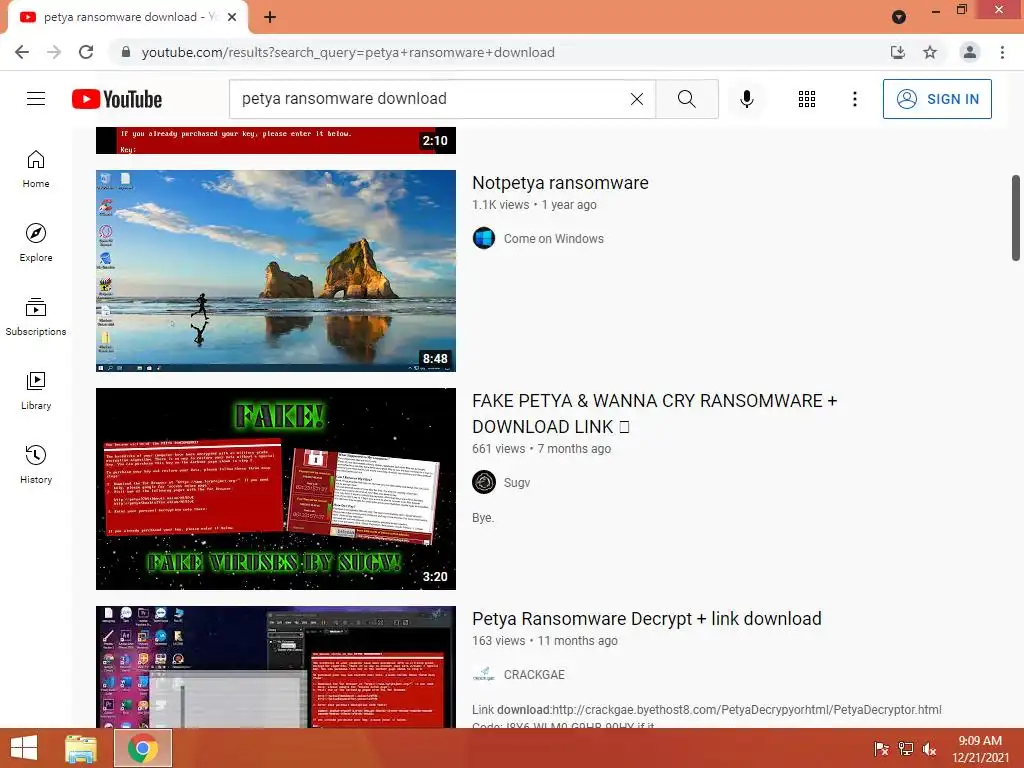Click '1.1K views • 1 year ago' text

pyautogui.click(x=534, y=204)
